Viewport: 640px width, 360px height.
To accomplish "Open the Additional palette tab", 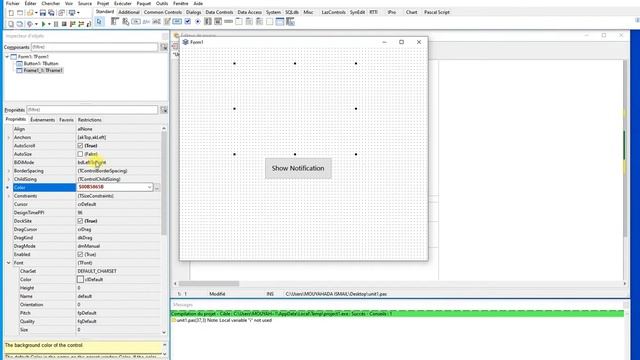I will (x=129, y=12).
